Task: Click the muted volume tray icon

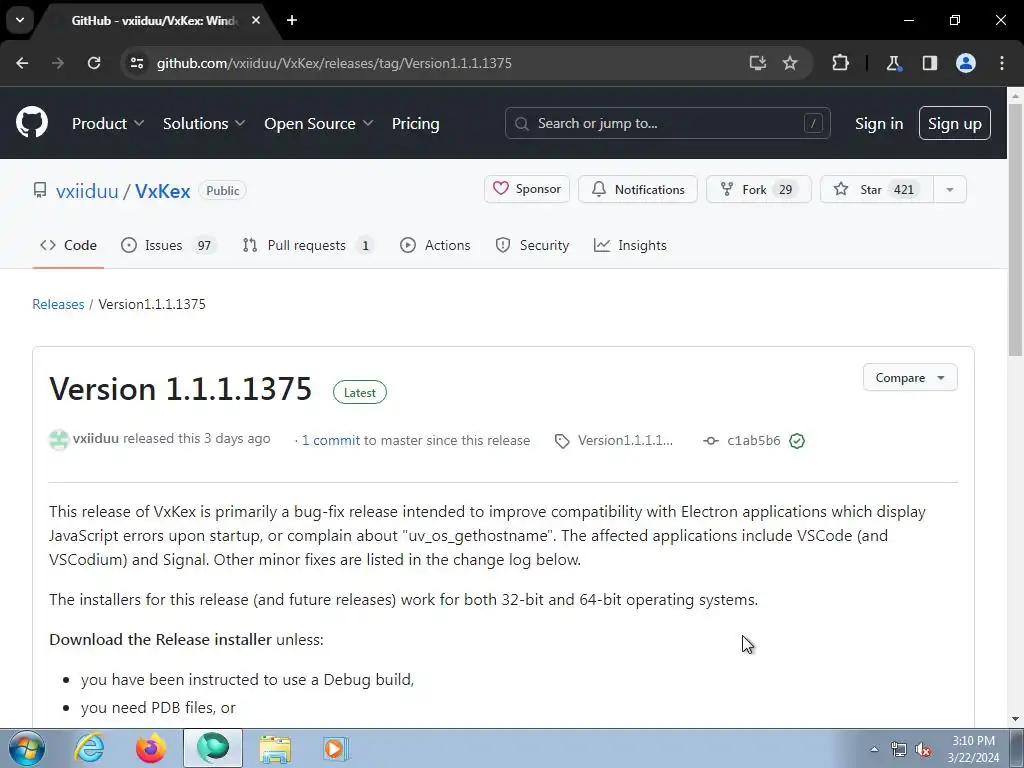Action: (923, 750)
